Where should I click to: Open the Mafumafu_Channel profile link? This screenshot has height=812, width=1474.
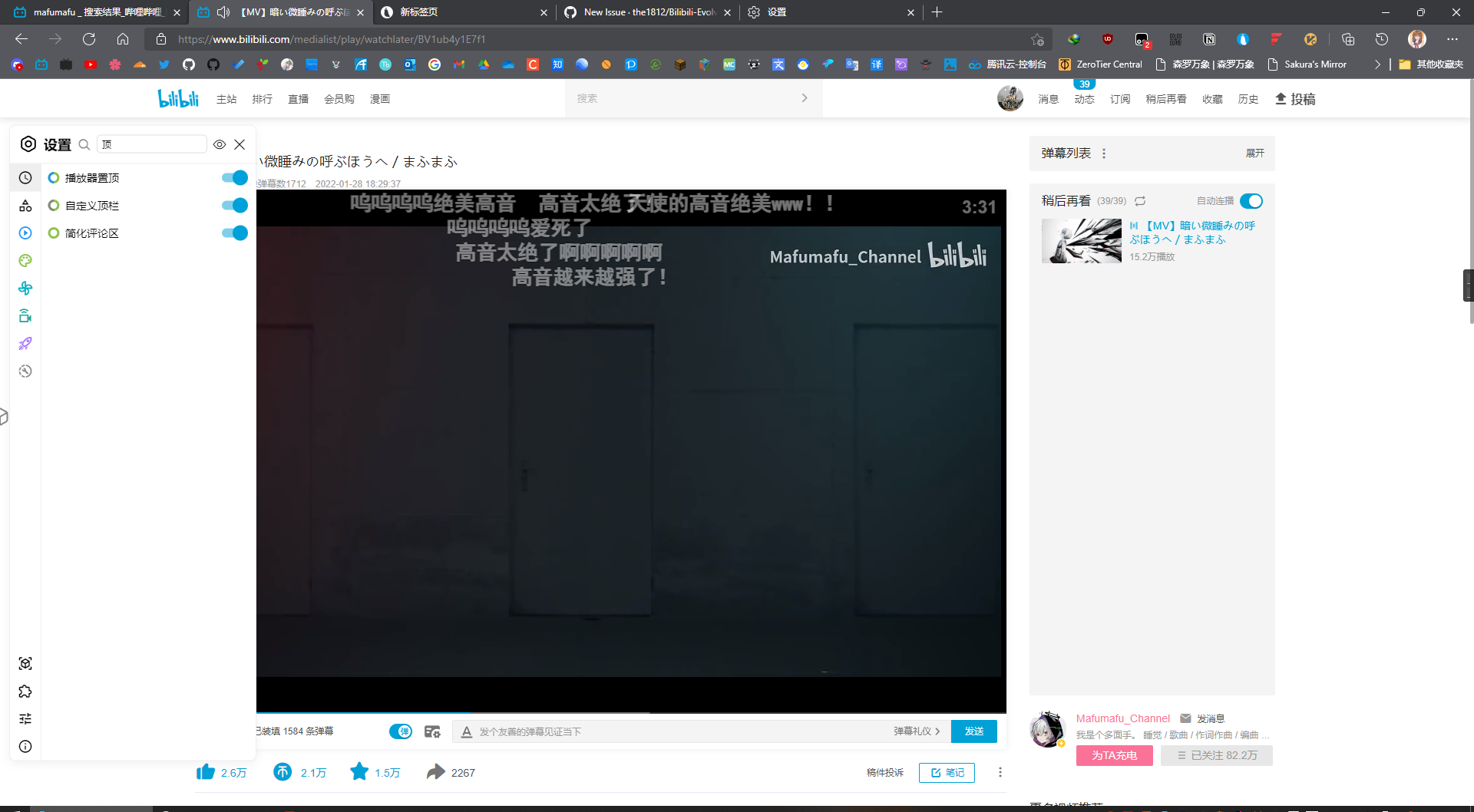(x=1123, y=718)
